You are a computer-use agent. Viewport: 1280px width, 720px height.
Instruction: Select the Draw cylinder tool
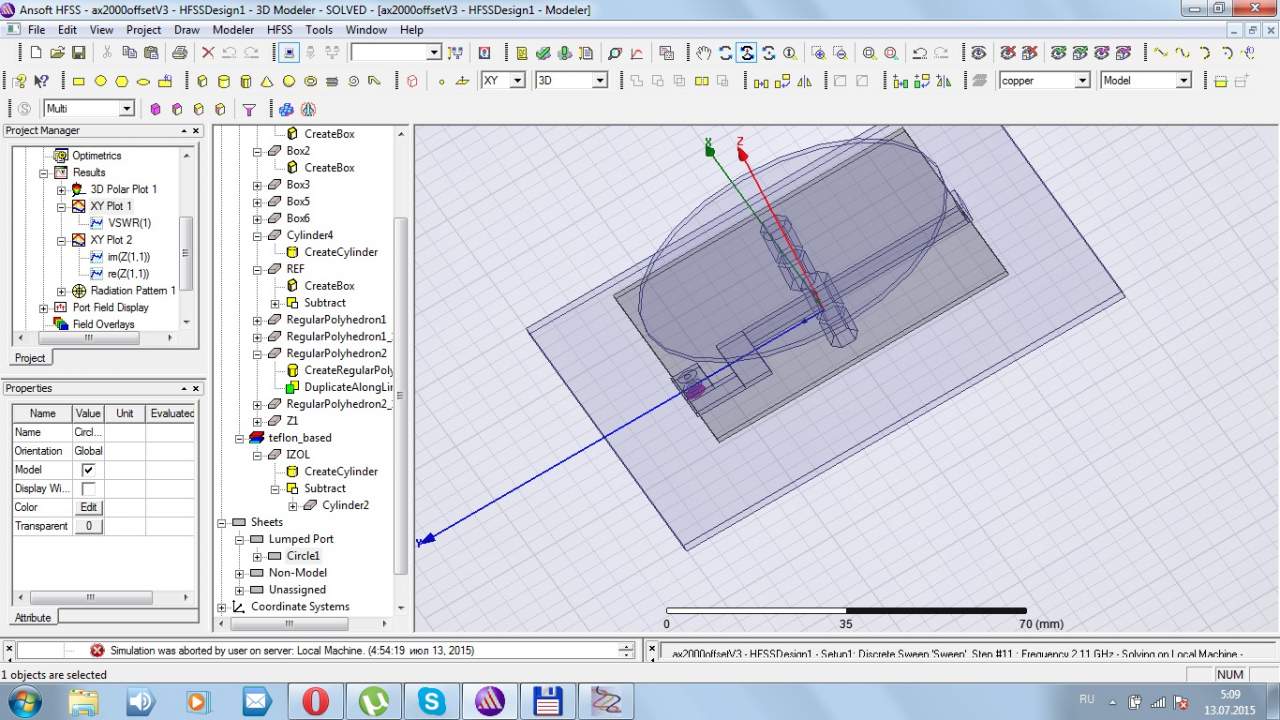coord(224,81)
